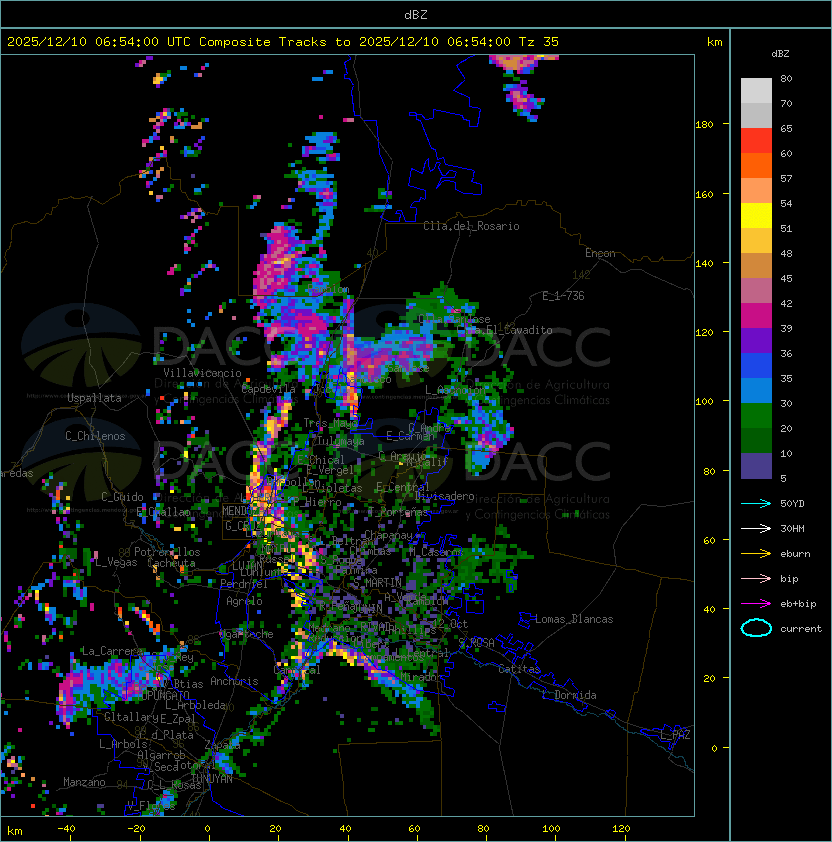Image resolution: width=832 pixels, height=842 pixels.
Task: Click the Villavicencio map label
Action: click(x=202, y=373)
